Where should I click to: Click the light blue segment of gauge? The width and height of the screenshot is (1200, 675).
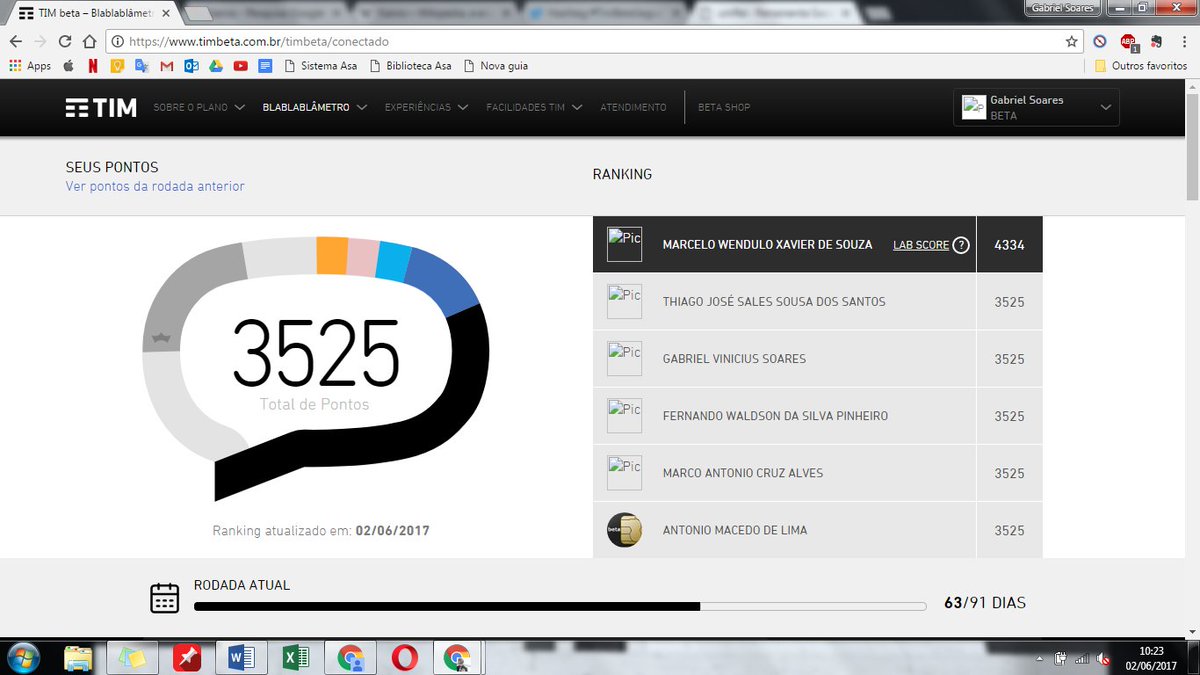[393, 262]
